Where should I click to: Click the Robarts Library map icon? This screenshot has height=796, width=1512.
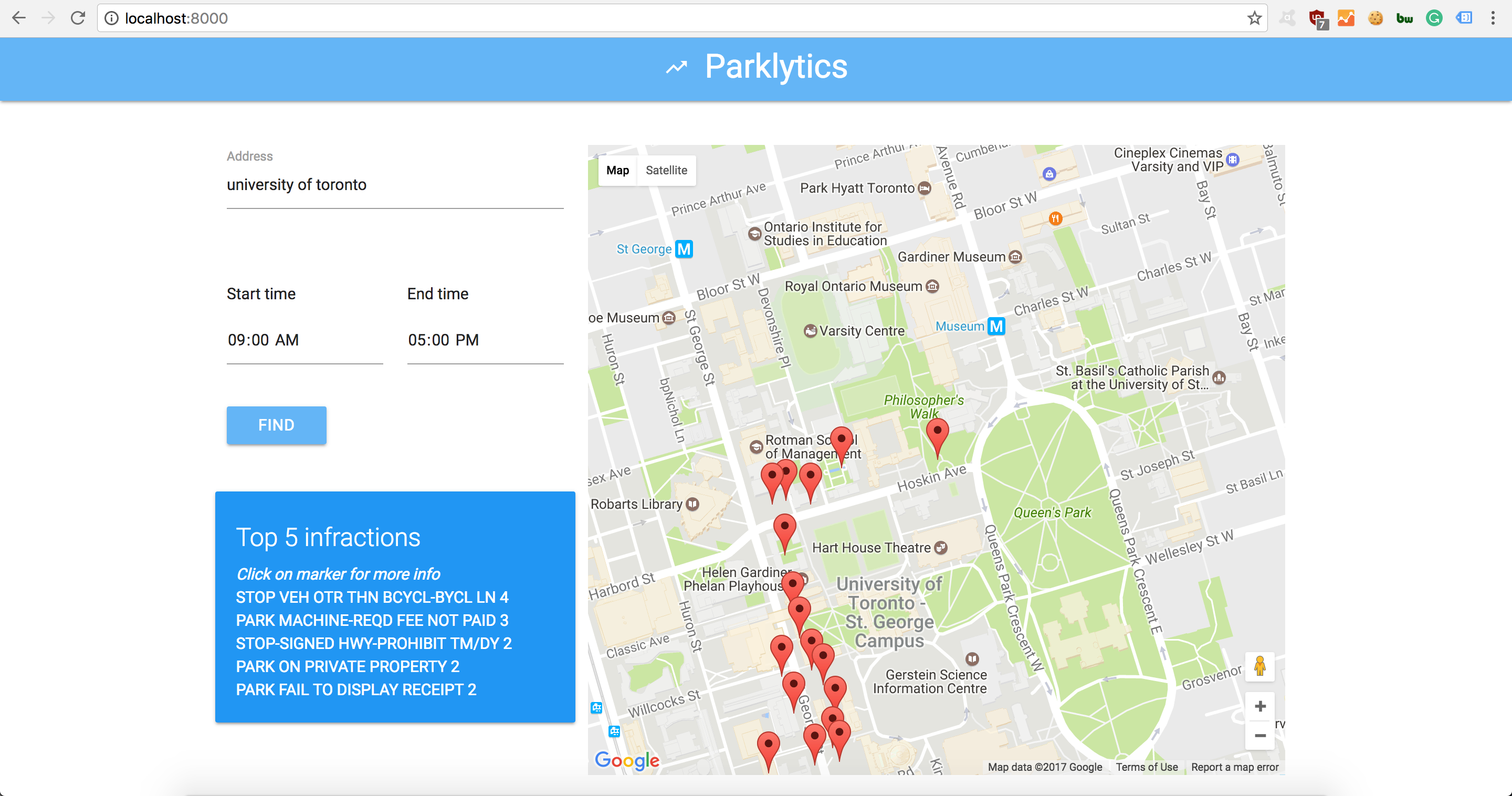click(692, 504)
